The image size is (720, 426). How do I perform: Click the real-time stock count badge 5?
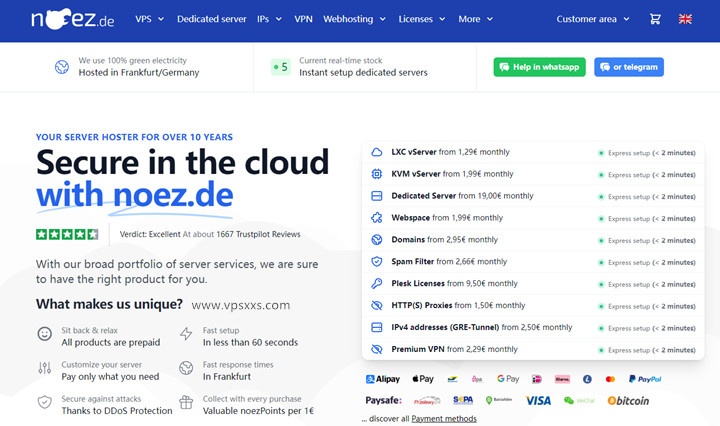point(281,67)
